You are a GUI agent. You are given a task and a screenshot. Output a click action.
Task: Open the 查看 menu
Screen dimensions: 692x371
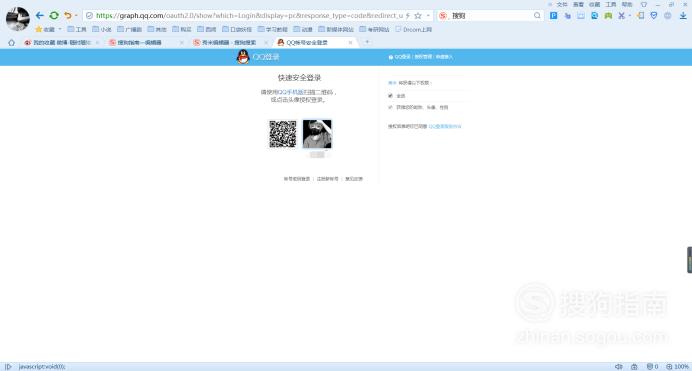578,4
